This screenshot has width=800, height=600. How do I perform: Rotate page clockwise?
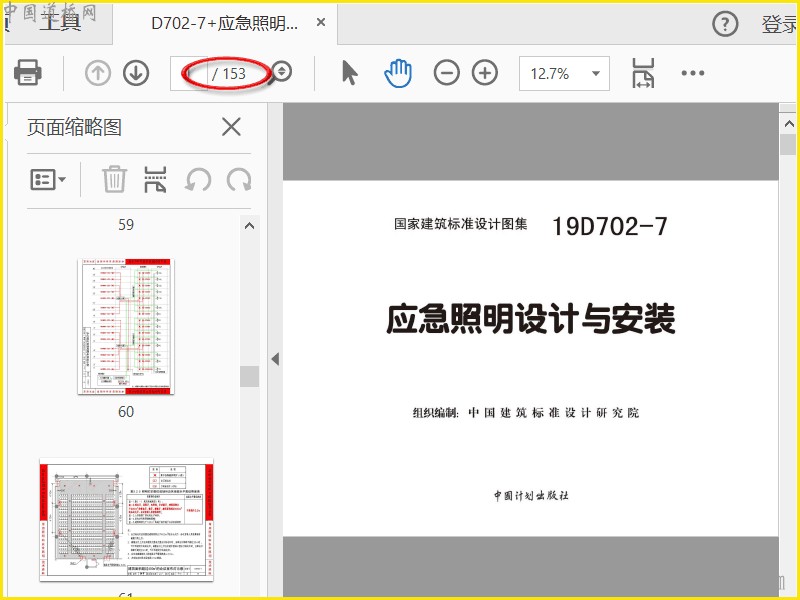(239, 180)
